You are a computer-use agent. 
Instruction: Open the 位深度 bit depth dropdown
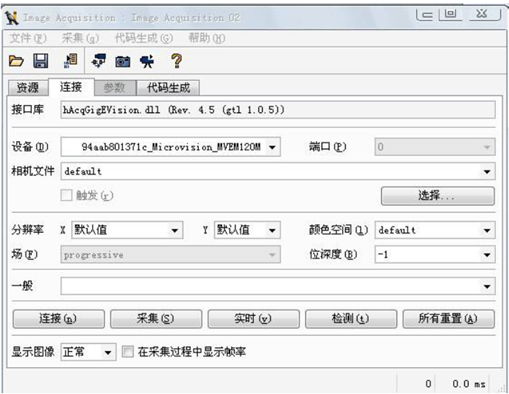pyautogui.click(x=487, y=255)
